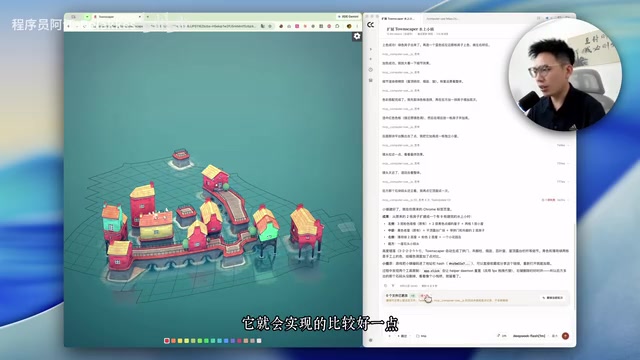Select the white color swatch at palette end
Viewport: 640px width, 360px height.
click(x=259, y=340)
